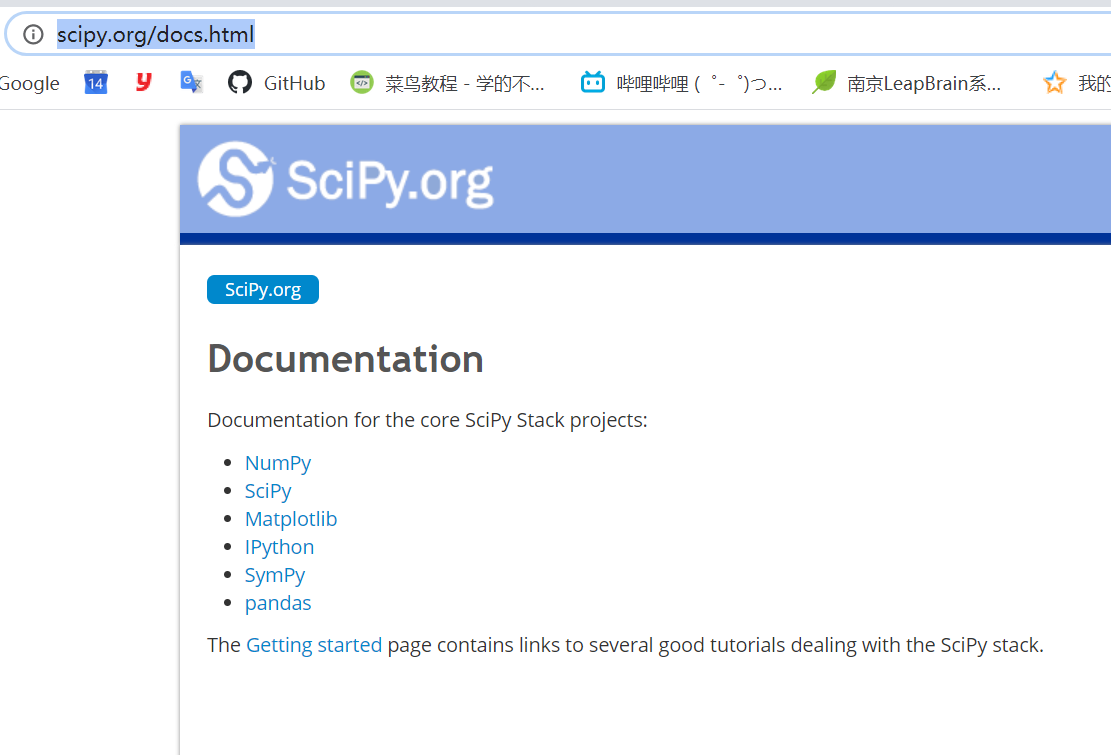Open the Google Translate bookmark icon
1111x755 pixels.
click(x=191, y=83)
